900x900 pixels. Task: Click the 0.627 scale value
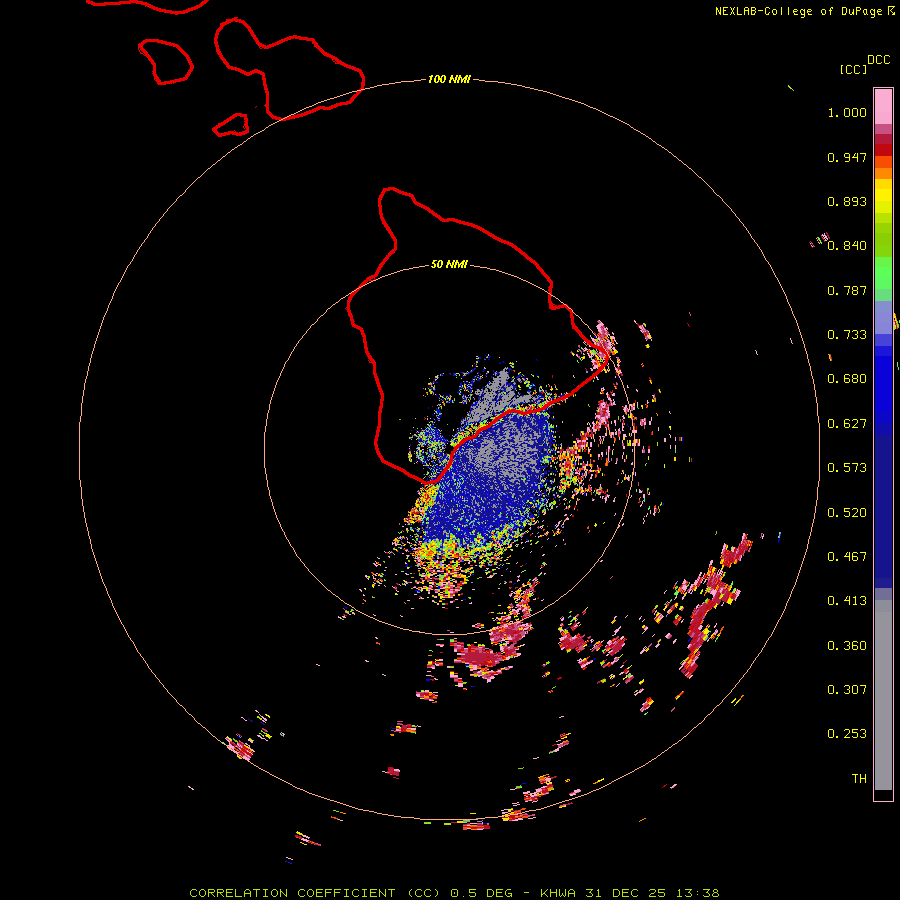847,424
